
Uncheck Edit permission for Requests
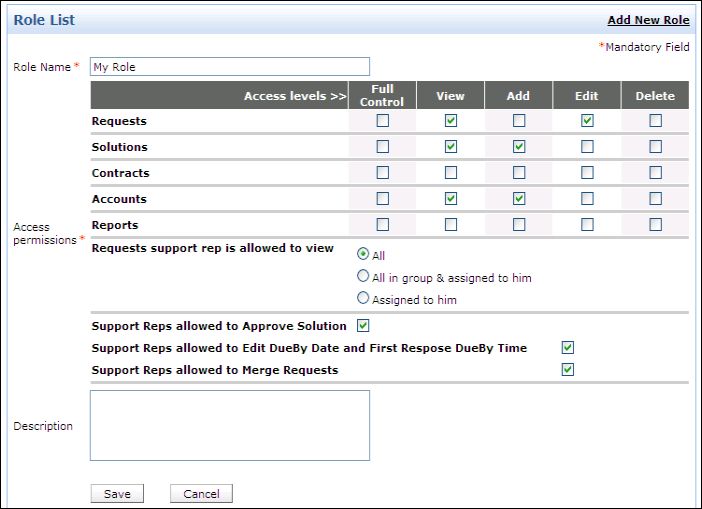(587, 121)
